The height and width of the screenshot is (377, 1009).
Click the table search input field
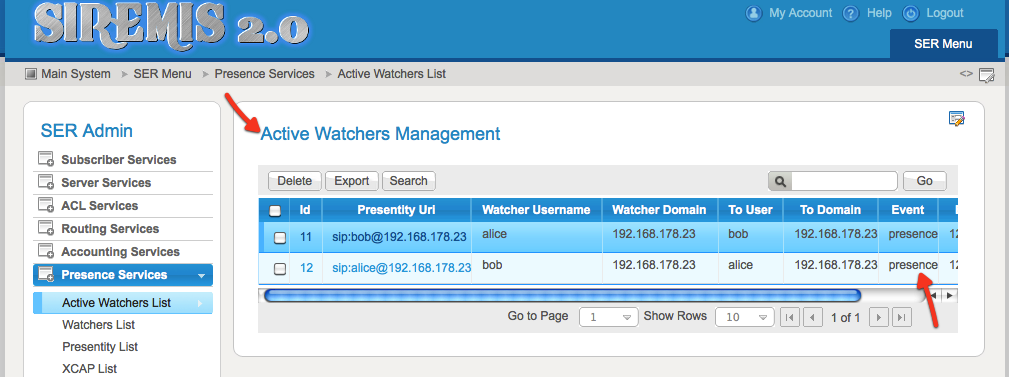[844, 181]
